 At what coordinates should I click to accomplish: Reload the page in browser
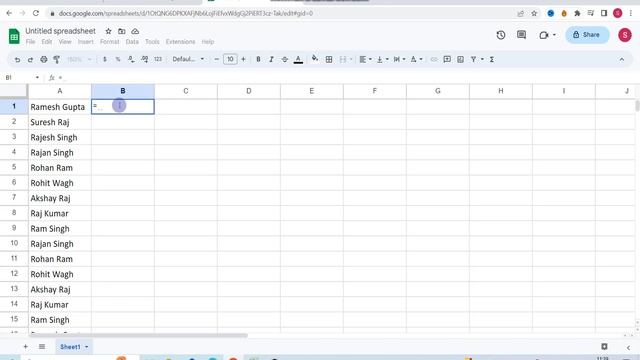coord(36,13)
